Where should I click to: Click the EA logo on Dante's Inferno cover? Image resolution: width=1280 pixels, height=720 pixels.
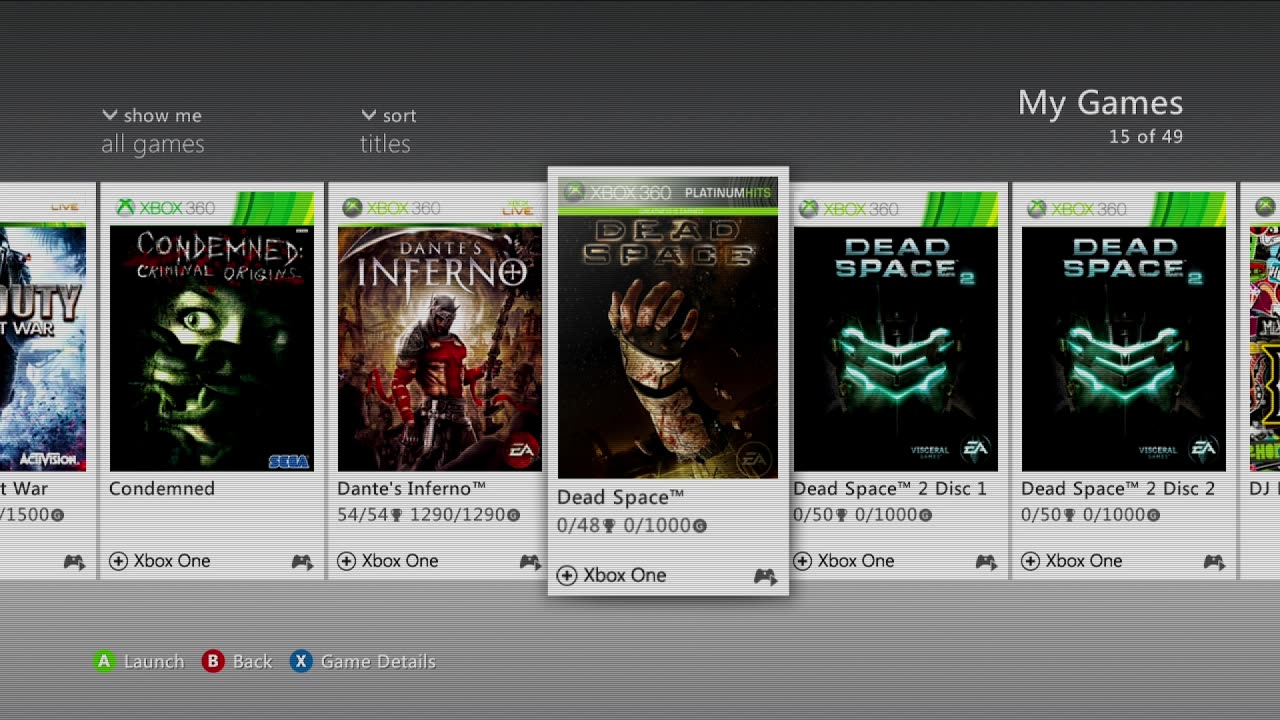pos(521,451)
